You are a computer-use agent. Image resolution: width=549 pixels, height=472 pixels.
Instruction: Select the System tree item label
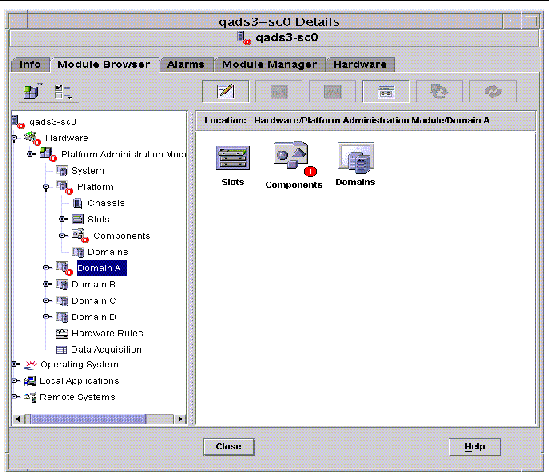(x=88, y=171)
